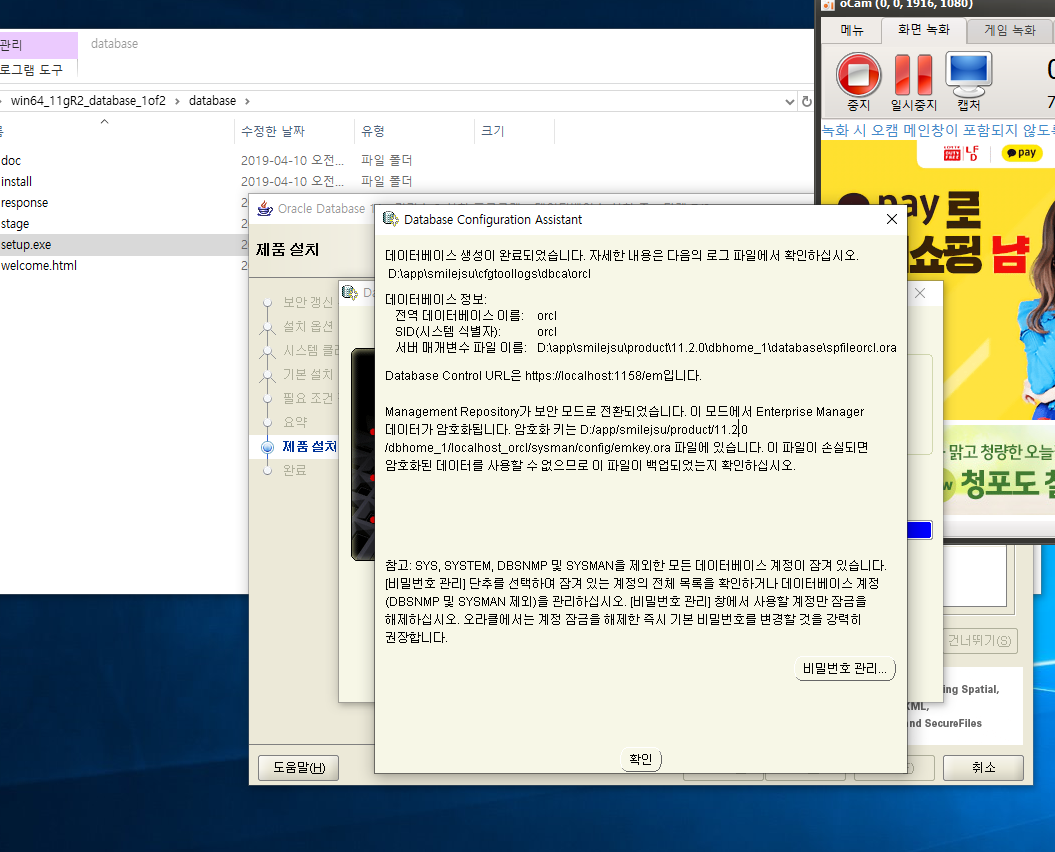Click the disabled 건너뛰기(S) button
This screenshot has height=852, width=1055.
(979, 641)
